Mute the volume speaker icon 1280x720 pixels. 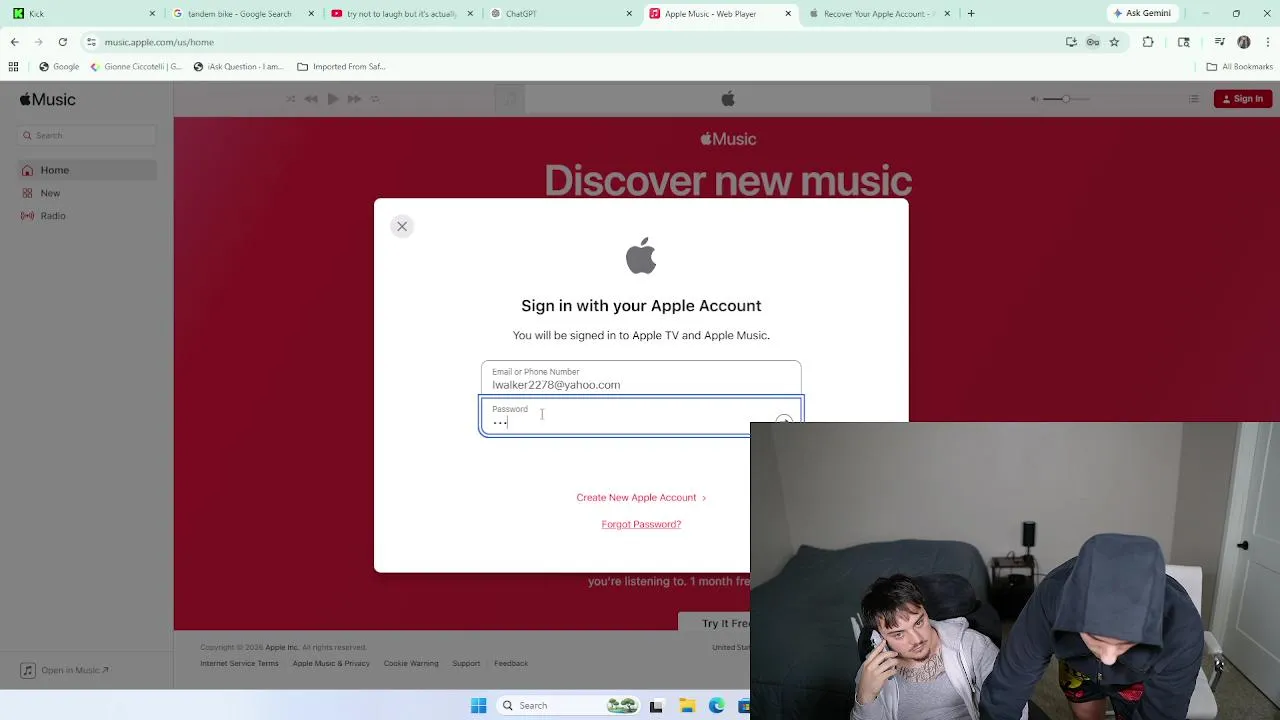[x=1034, y=99]
